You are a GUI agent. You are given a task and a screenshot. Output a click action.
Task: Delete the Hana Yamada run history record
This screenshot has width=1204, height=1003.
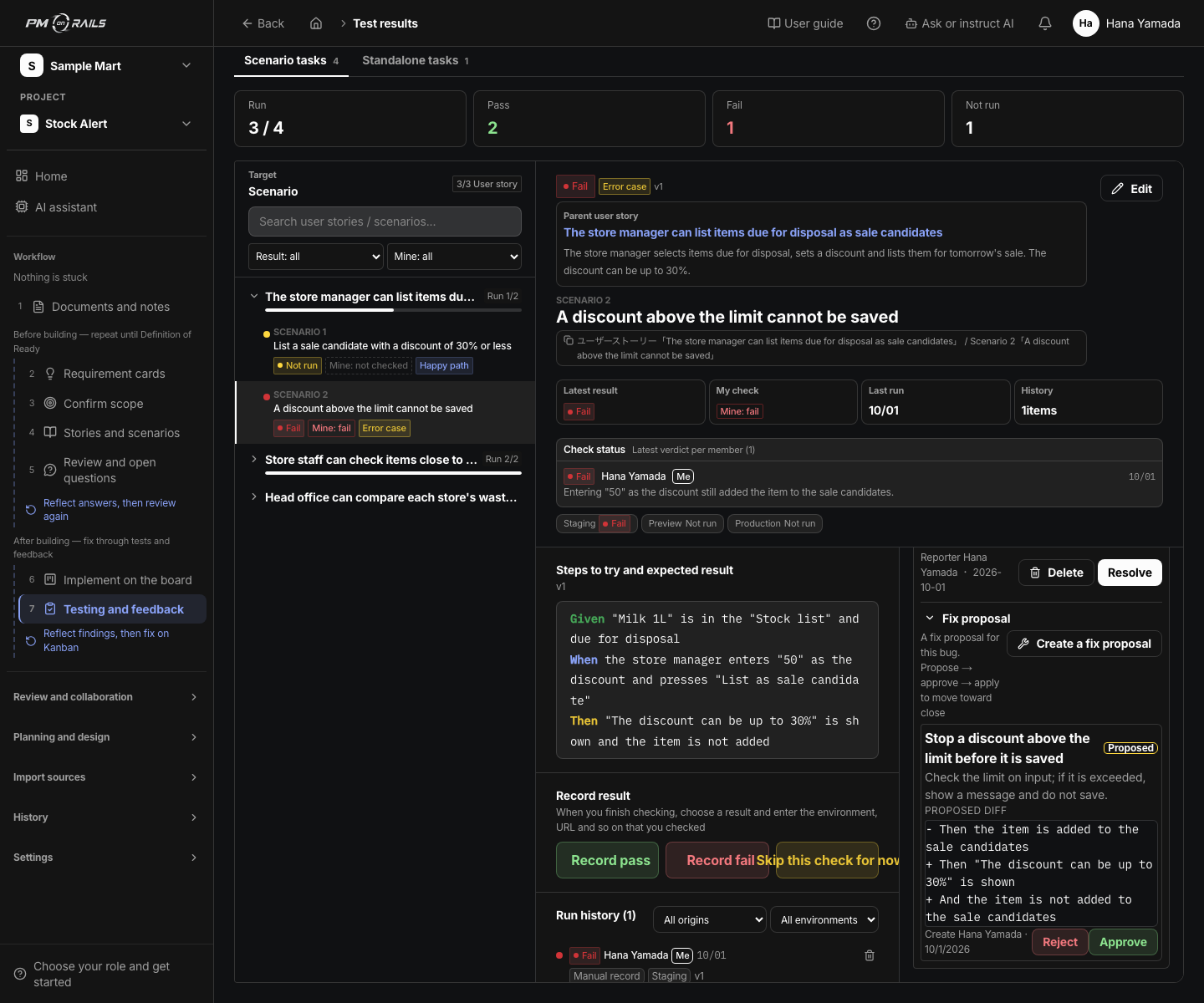pos(870,955)
